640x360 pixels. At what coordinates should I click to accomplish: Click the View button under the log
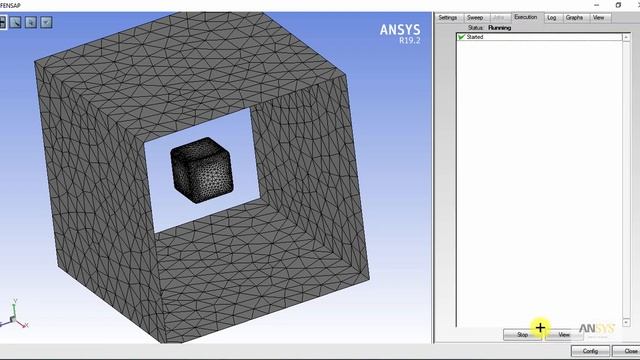click(x=564, y=335)
